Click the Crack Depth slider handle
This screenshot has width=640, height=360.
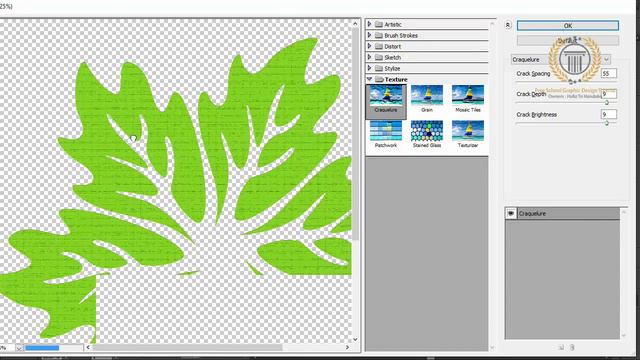coord(607,103)
